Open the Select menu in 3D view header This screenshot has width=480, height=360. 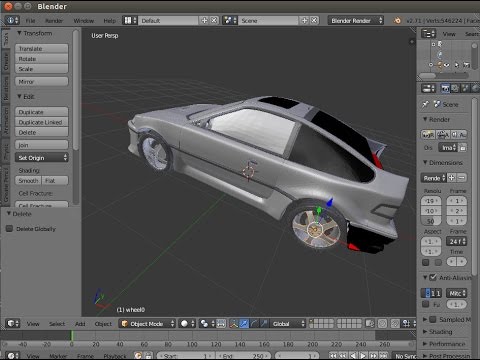click(57, 324)
